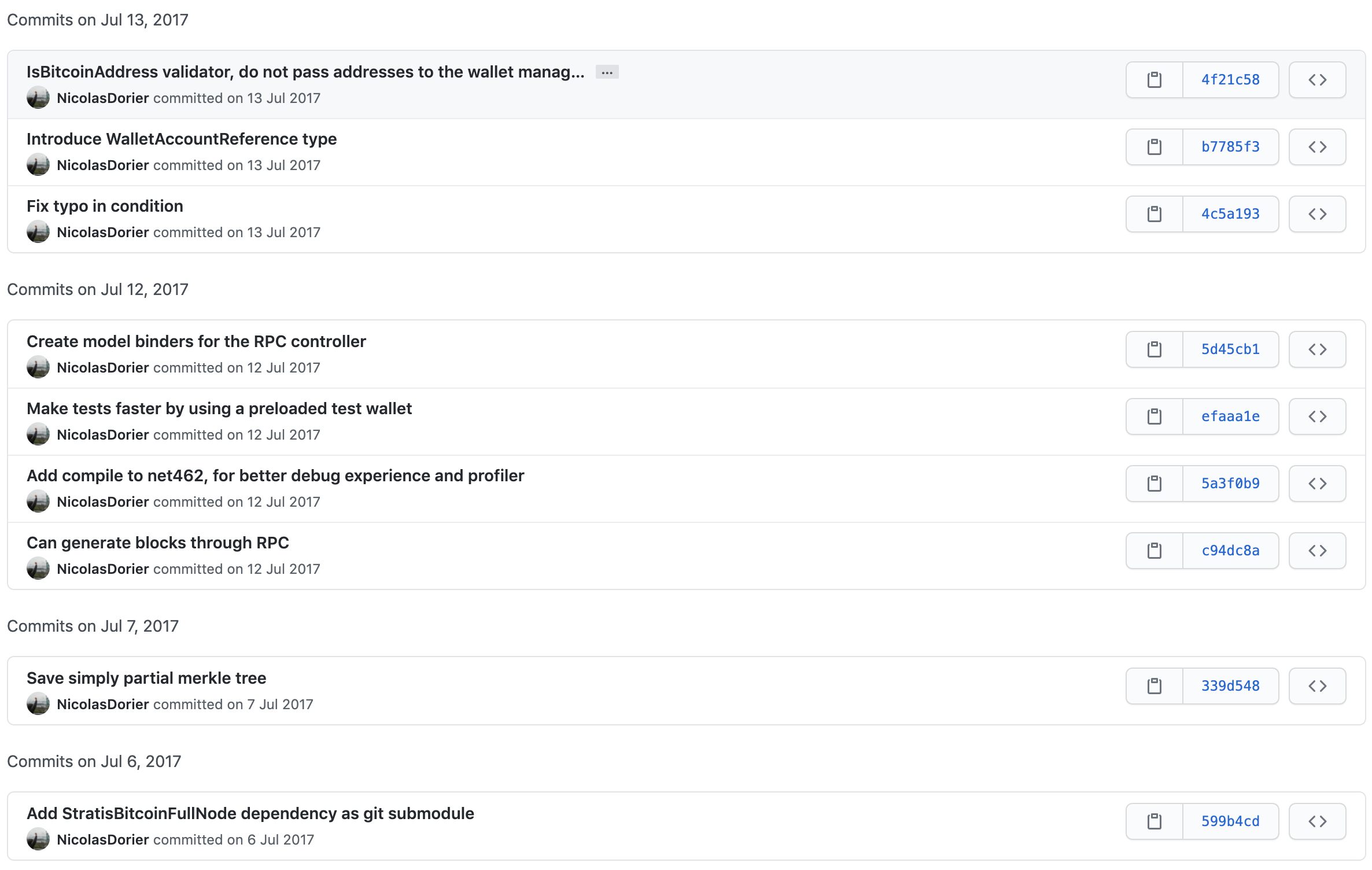Browse repository at commit efaaa1e
The image size is (1372, 870).
tap(1317, 416)
